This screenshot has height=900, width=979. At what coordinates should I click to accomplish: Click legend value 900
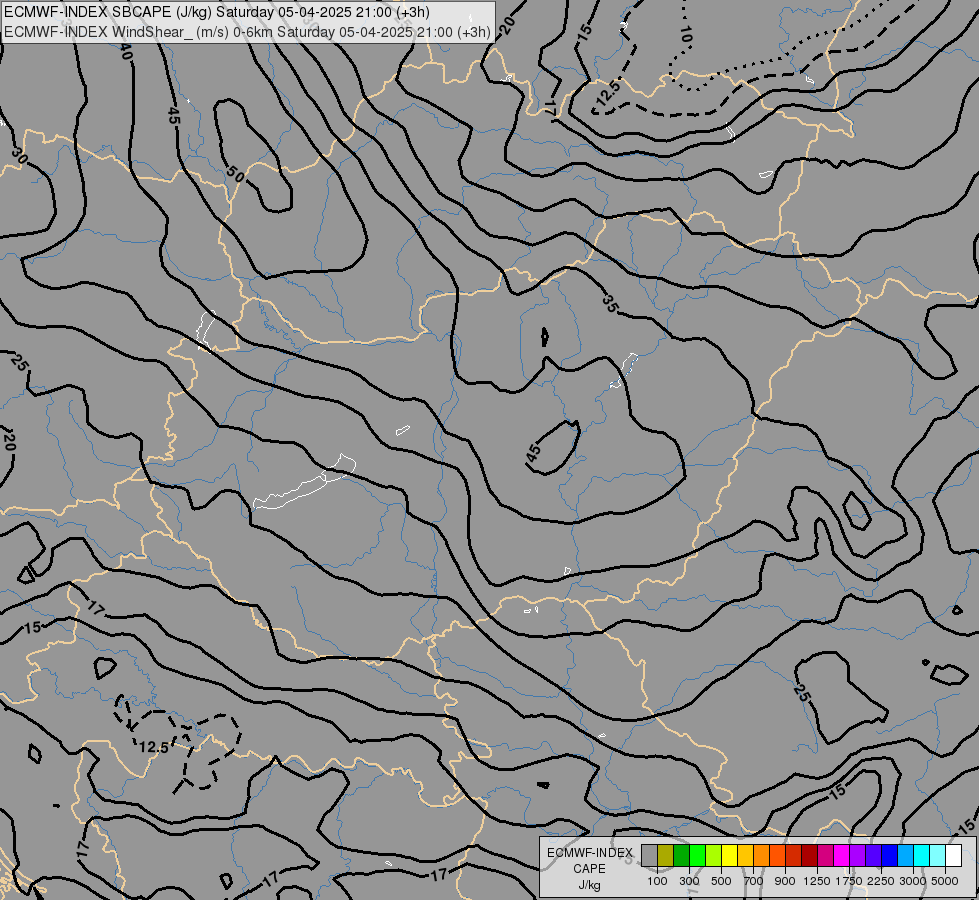point(785,881)
